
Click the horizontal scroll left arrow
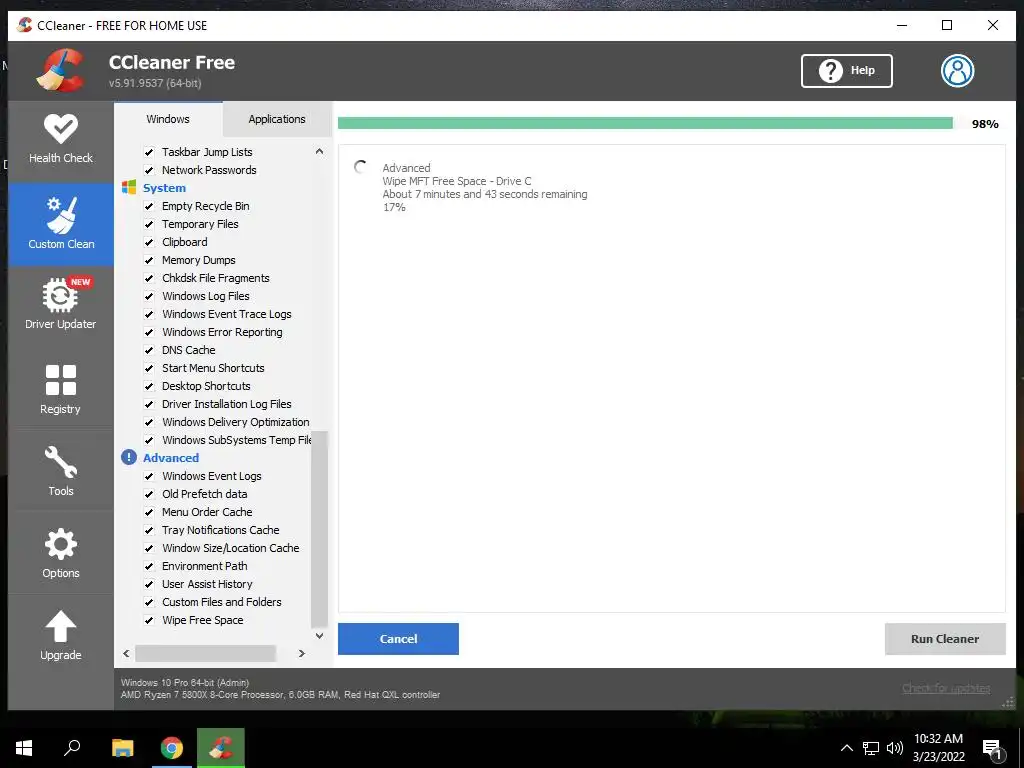(x=127, y=653)
